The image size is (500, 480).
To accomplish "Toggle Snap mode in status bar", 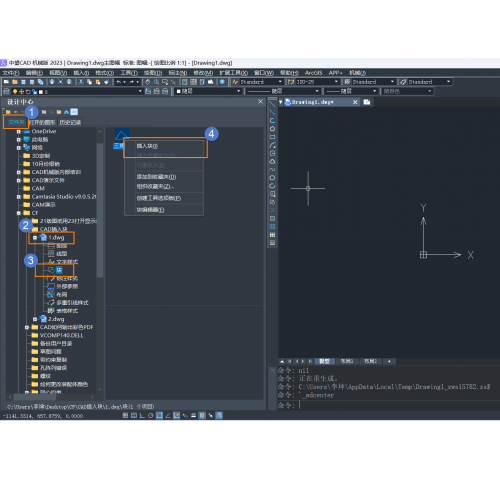I will 125,415.
